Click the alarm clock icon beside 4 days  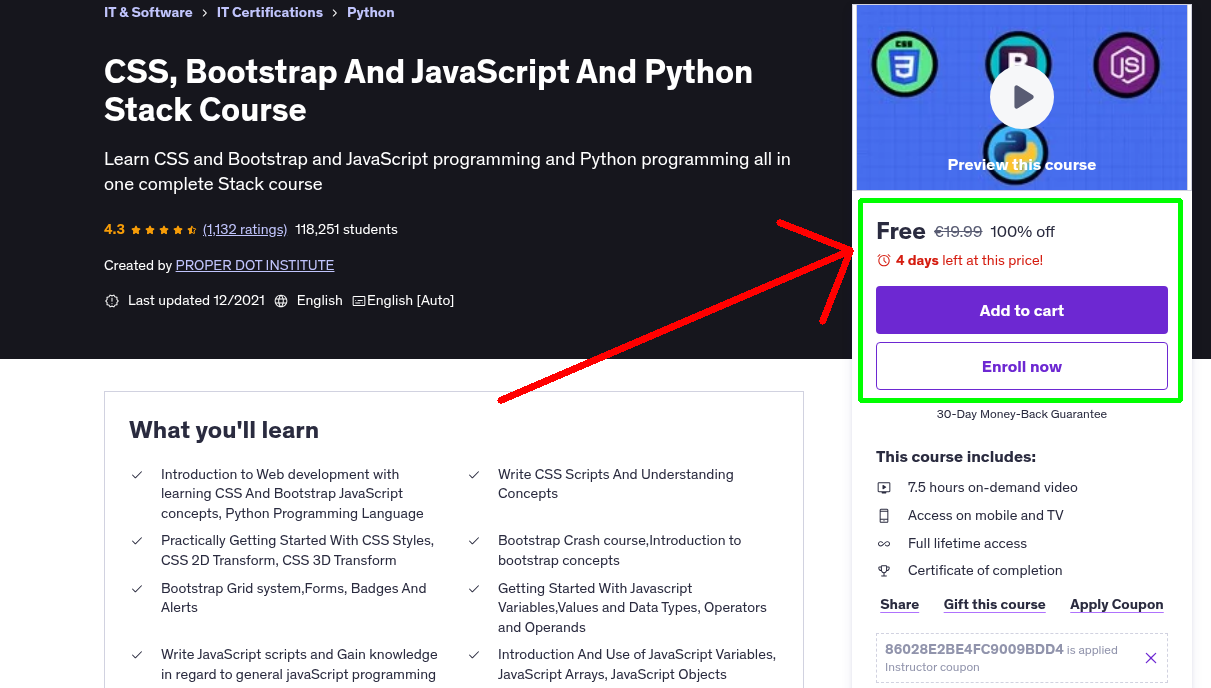(x=883, y=260)
